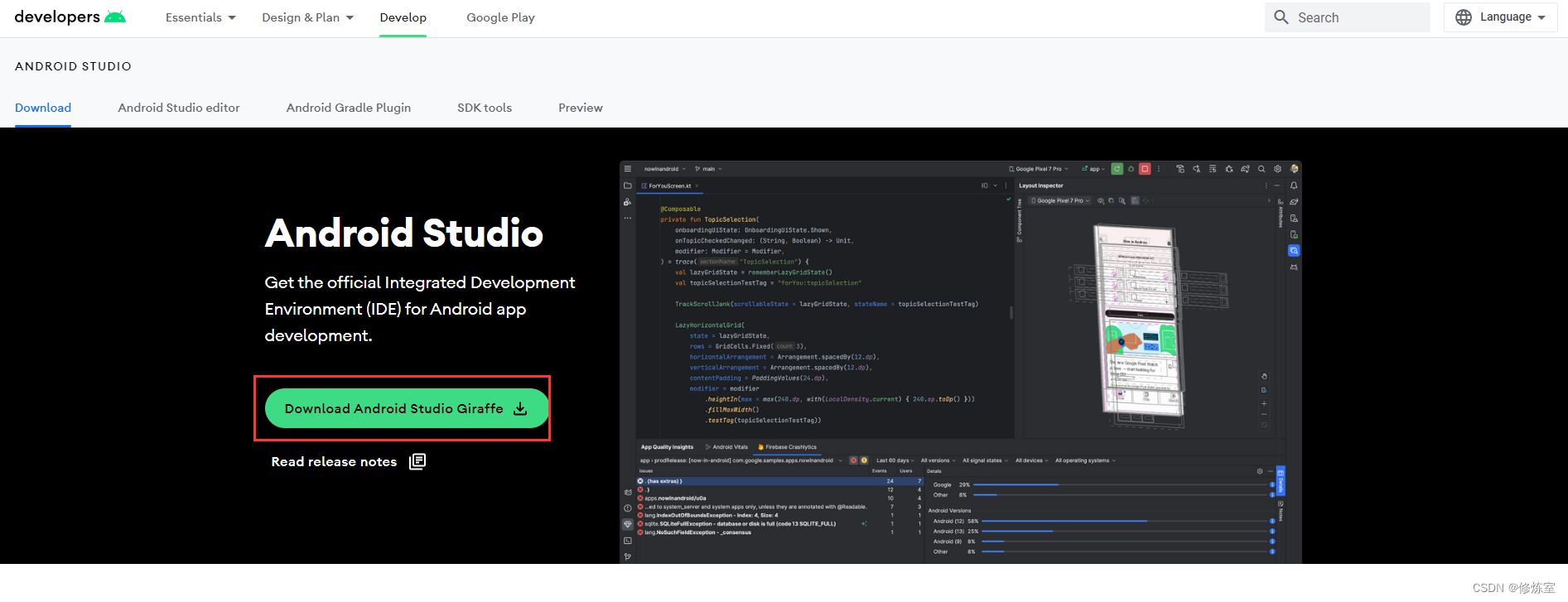This screenshot has height=602, width=1568.
Task: Click the gear icon in Details panel header
Action: click(1260, 471)
